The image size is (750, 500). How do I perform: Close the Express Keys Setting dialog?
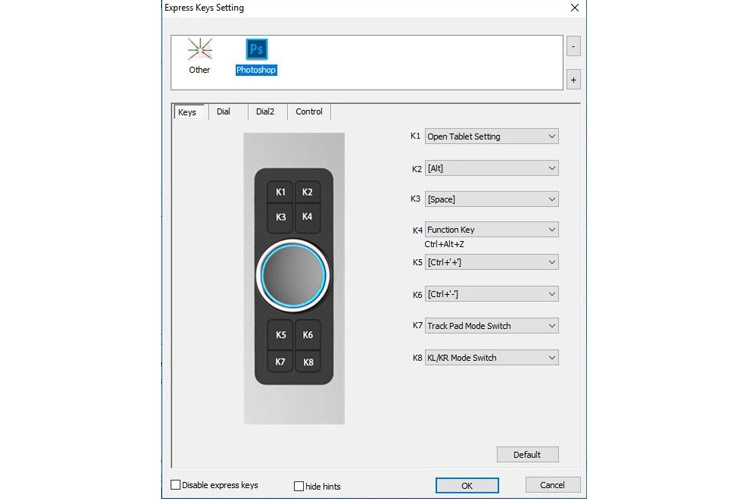575,8
